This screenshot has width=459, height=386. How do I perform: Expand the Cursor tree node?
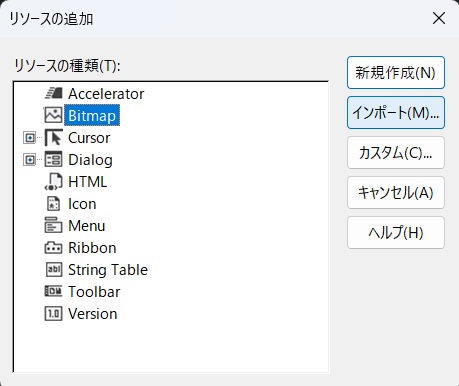[x=30, y=138]
